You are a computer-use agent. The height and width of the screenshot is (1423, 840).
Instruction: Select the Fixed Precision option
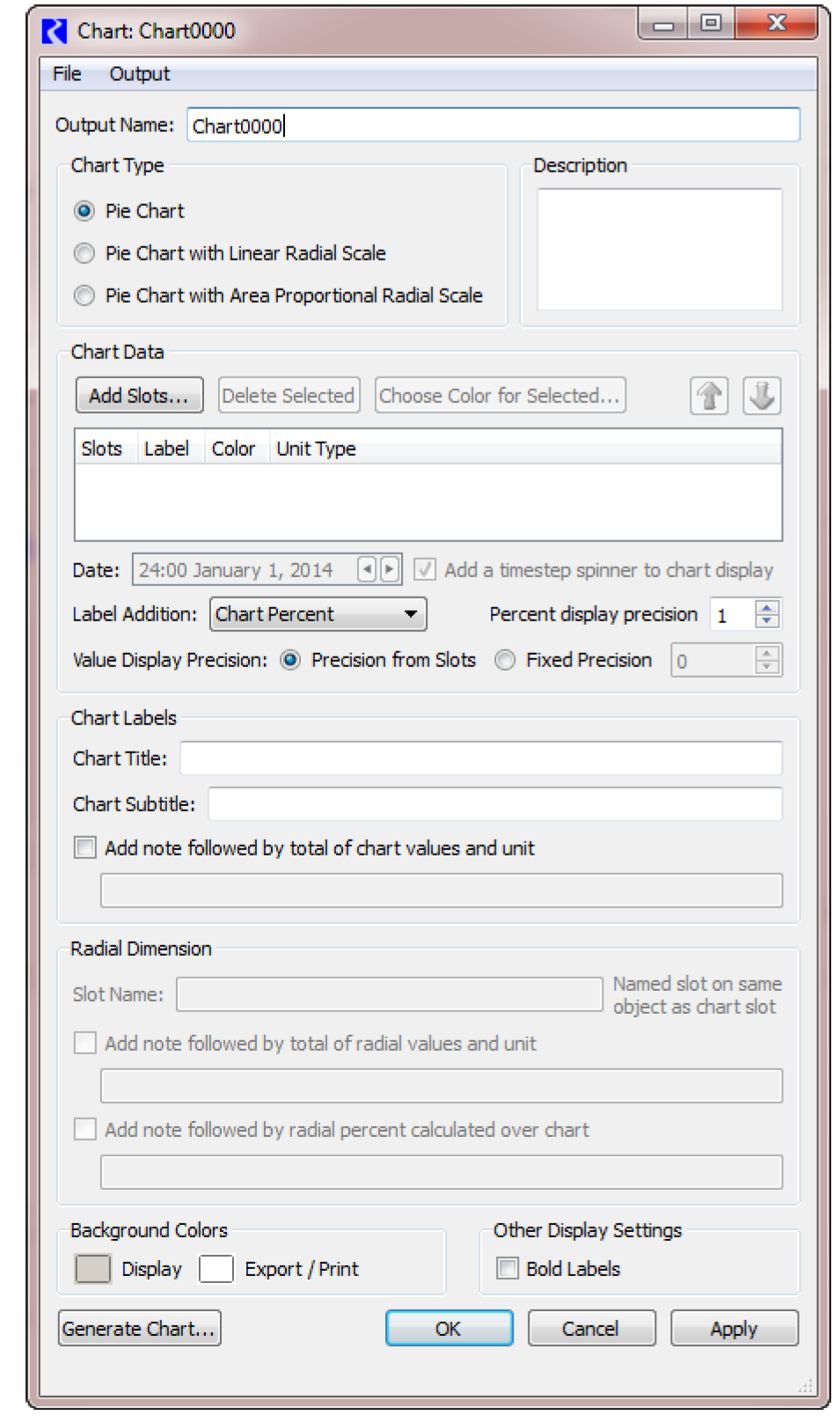click(505, 660)
